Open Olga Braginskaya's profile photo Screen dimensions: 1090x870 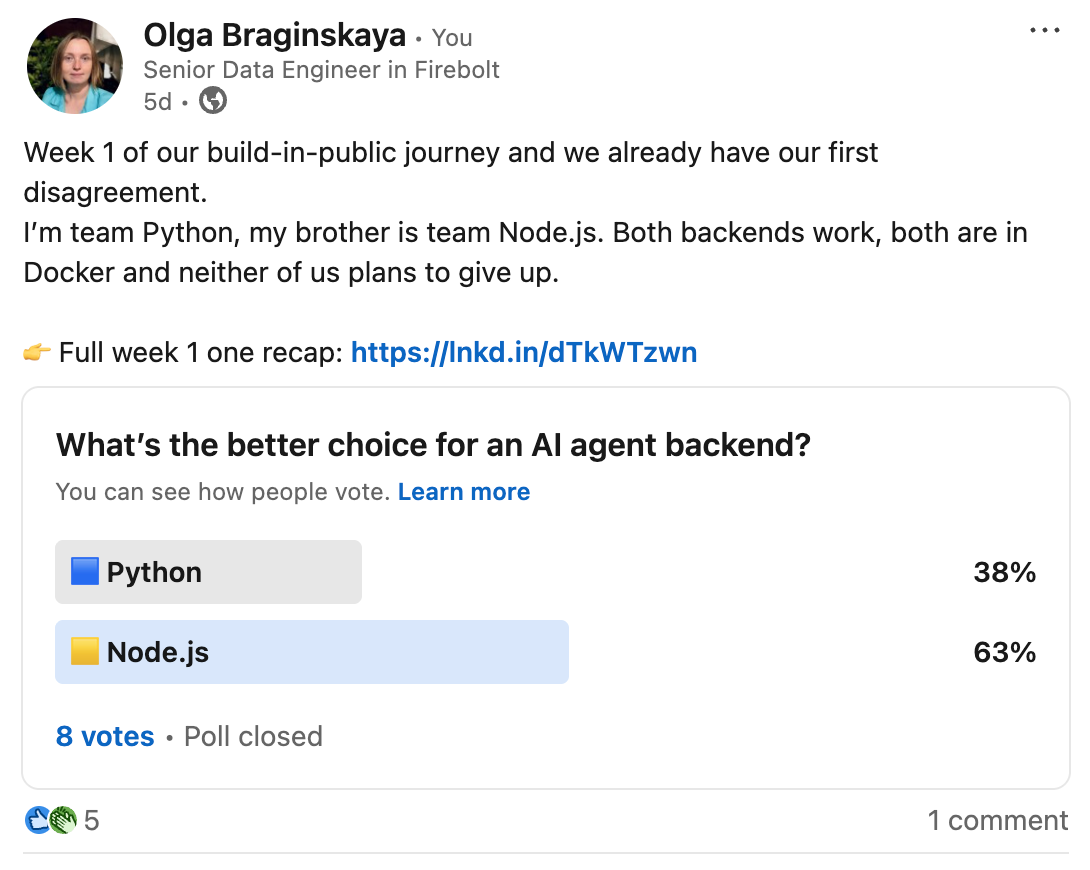tap(75, 66)
